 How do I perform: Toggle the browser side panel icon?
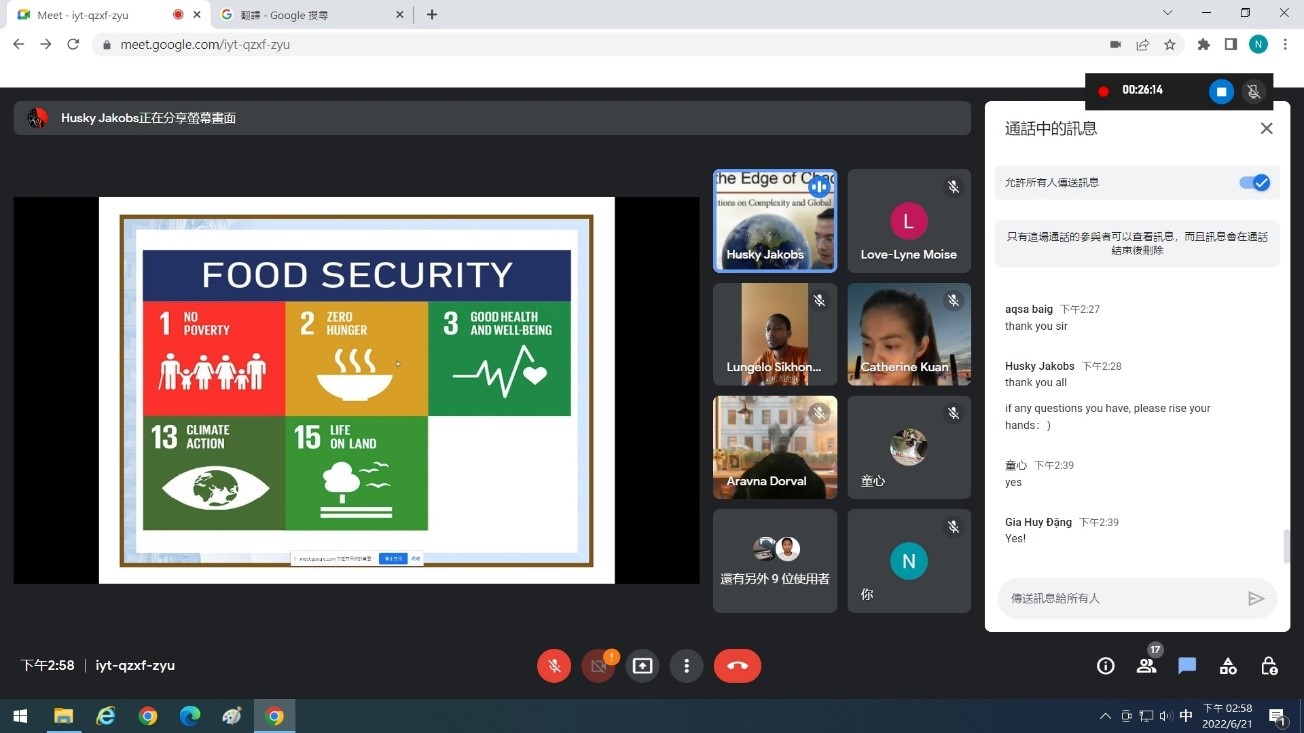(x=1231, y=44)
